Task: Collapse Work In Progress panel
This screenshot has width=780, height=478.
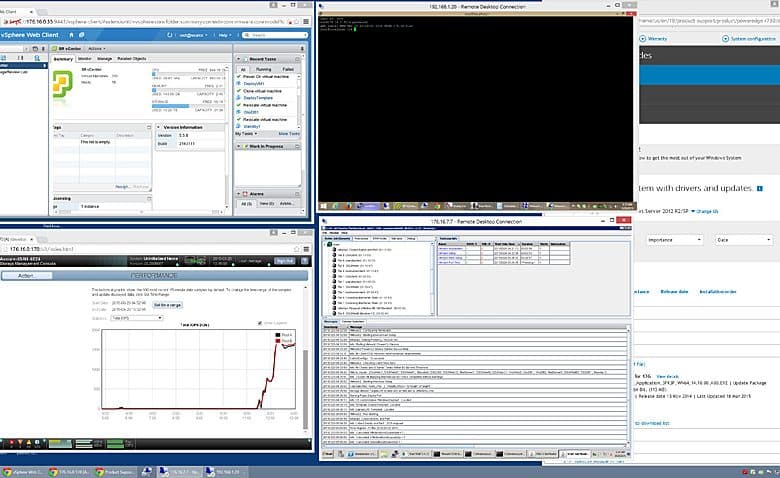Action: pos(238,146)
